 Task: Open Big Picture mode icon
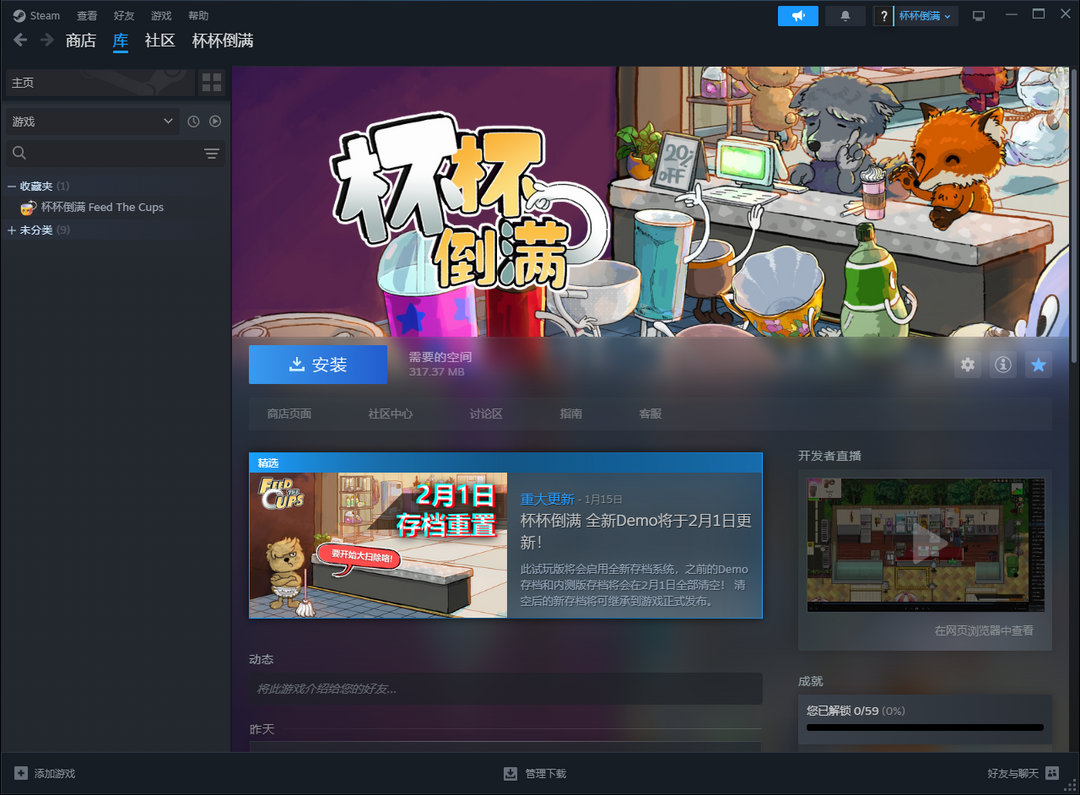(978, 16)
